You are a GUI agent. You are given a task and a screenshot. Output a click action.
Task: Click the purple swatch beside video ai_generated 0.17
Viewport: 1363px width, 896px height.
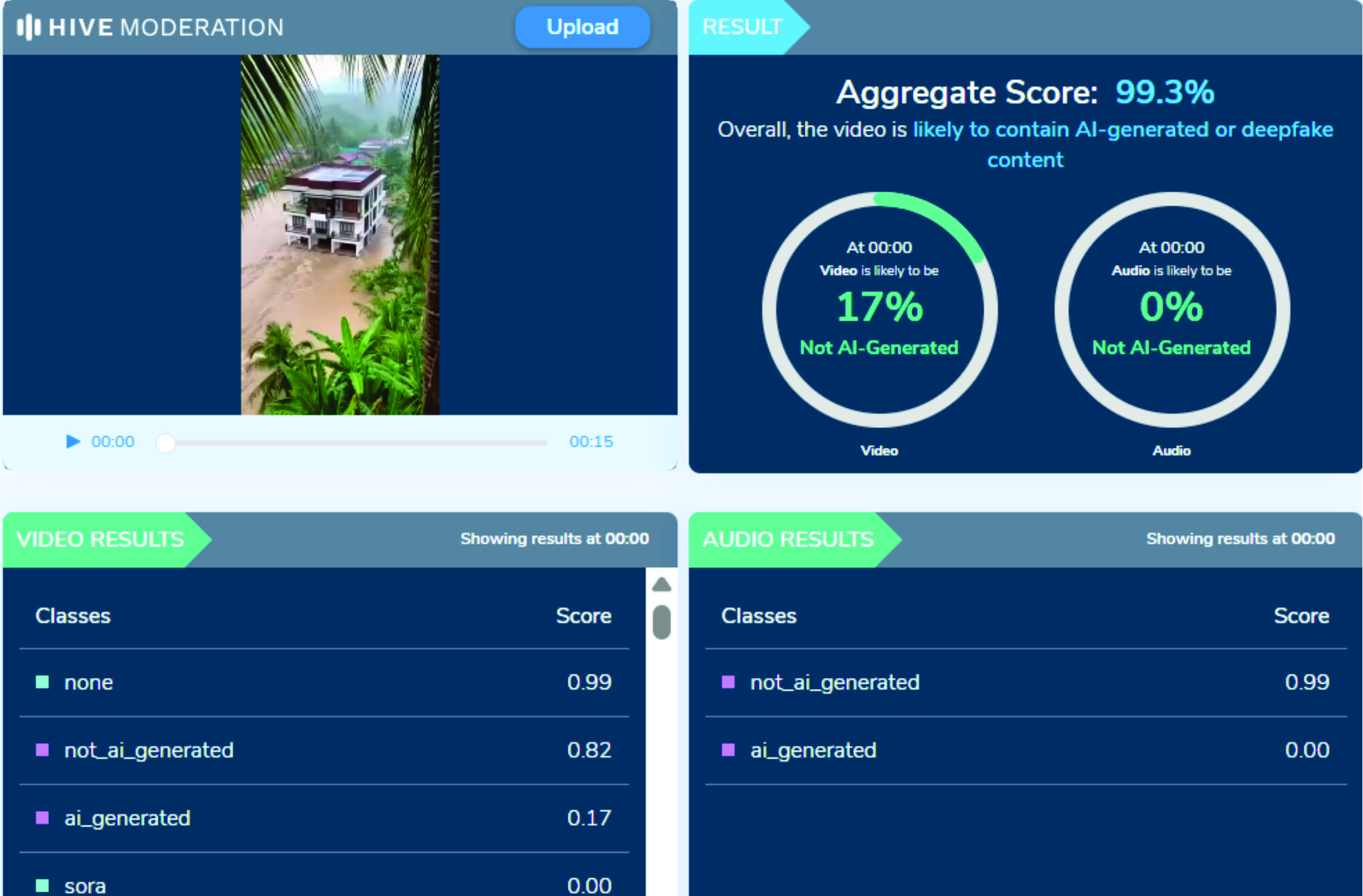[x=42, y=817]
